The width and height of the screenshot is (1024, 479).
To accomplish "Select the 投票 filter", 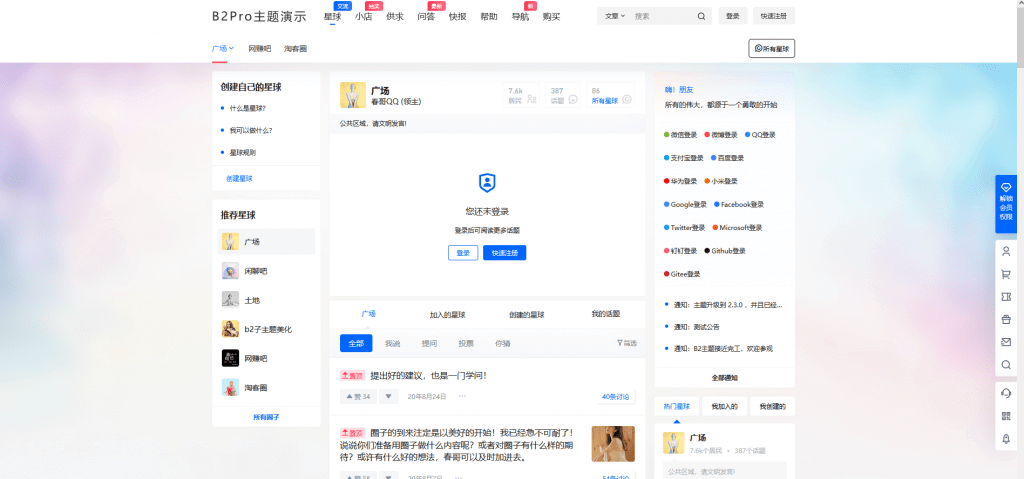I will (x=466, y=343).
